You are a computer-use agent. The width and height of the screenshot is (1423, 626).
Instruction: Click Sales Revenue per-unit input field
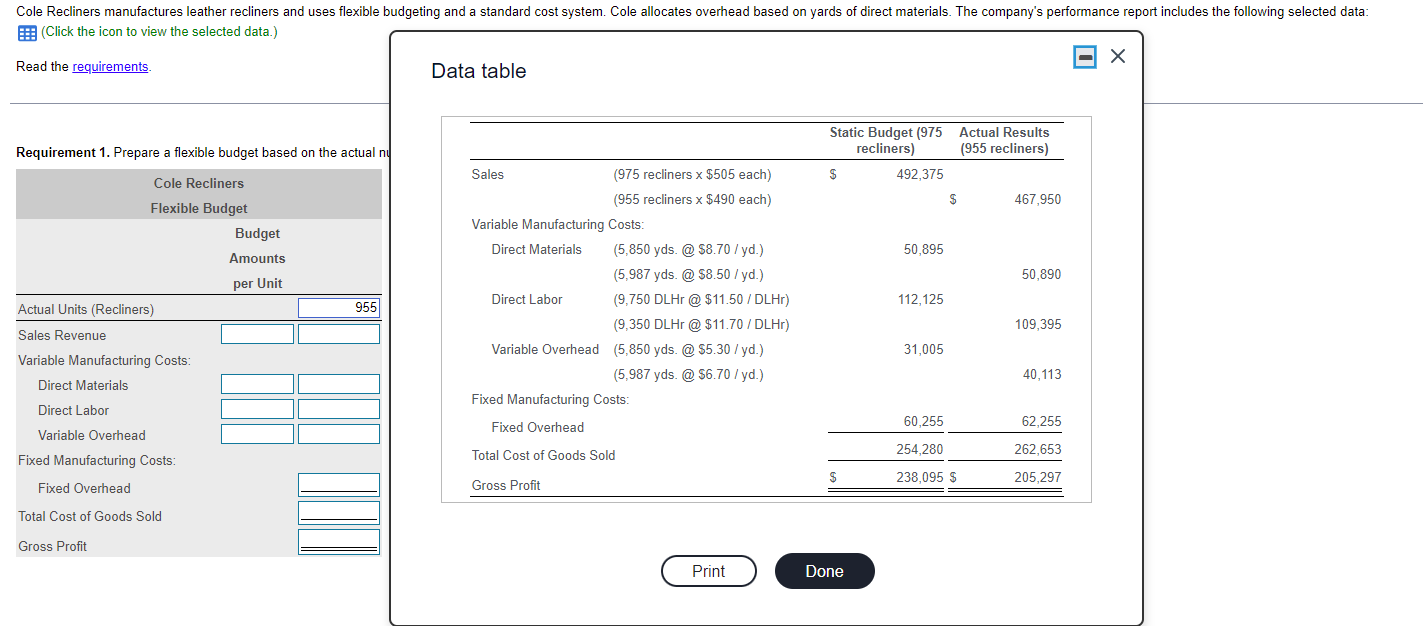click(258, 334)
